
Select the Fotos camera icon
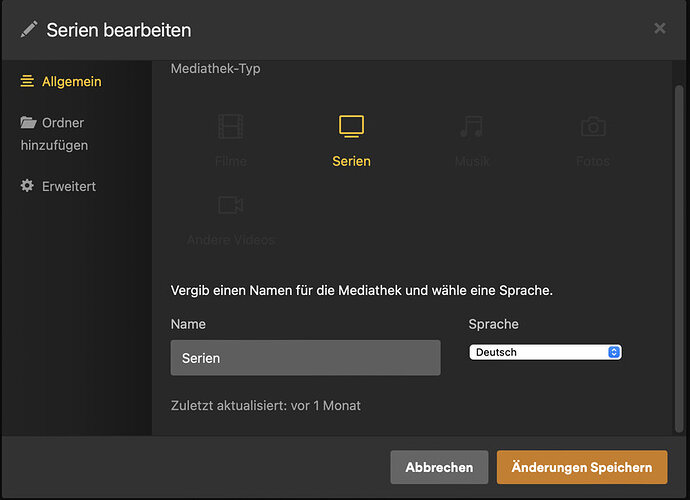[592, 127]
